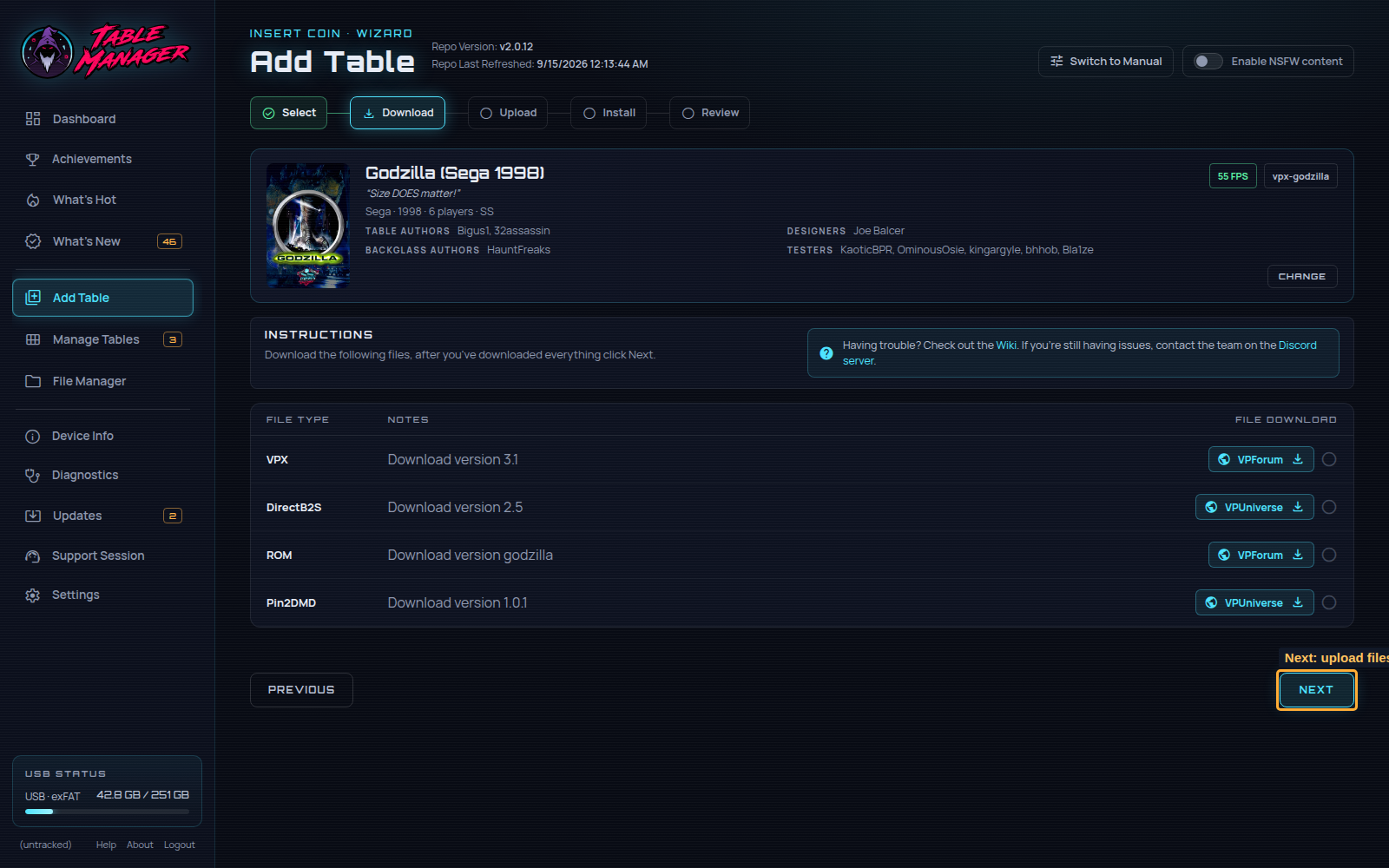The width and height of the screenshot is (1389, 868).
Task: Click the Add Table plus icon
Action: (x=33, y=297)
